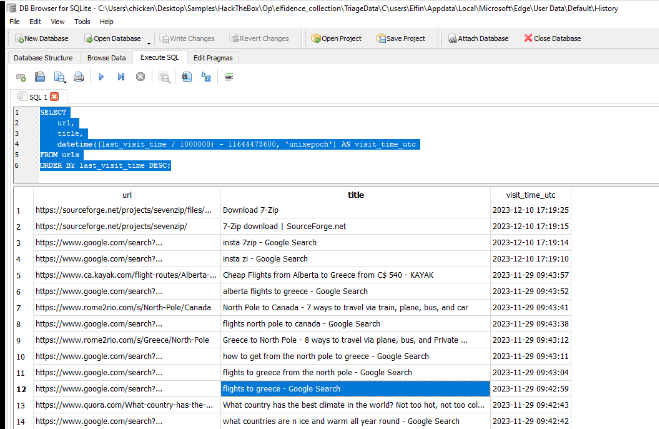Click the rome2rio.com North-Pole/Canada url cell
Image resolution: width=659 pixels, height=429 pixels.
click(x=127, y=308)
